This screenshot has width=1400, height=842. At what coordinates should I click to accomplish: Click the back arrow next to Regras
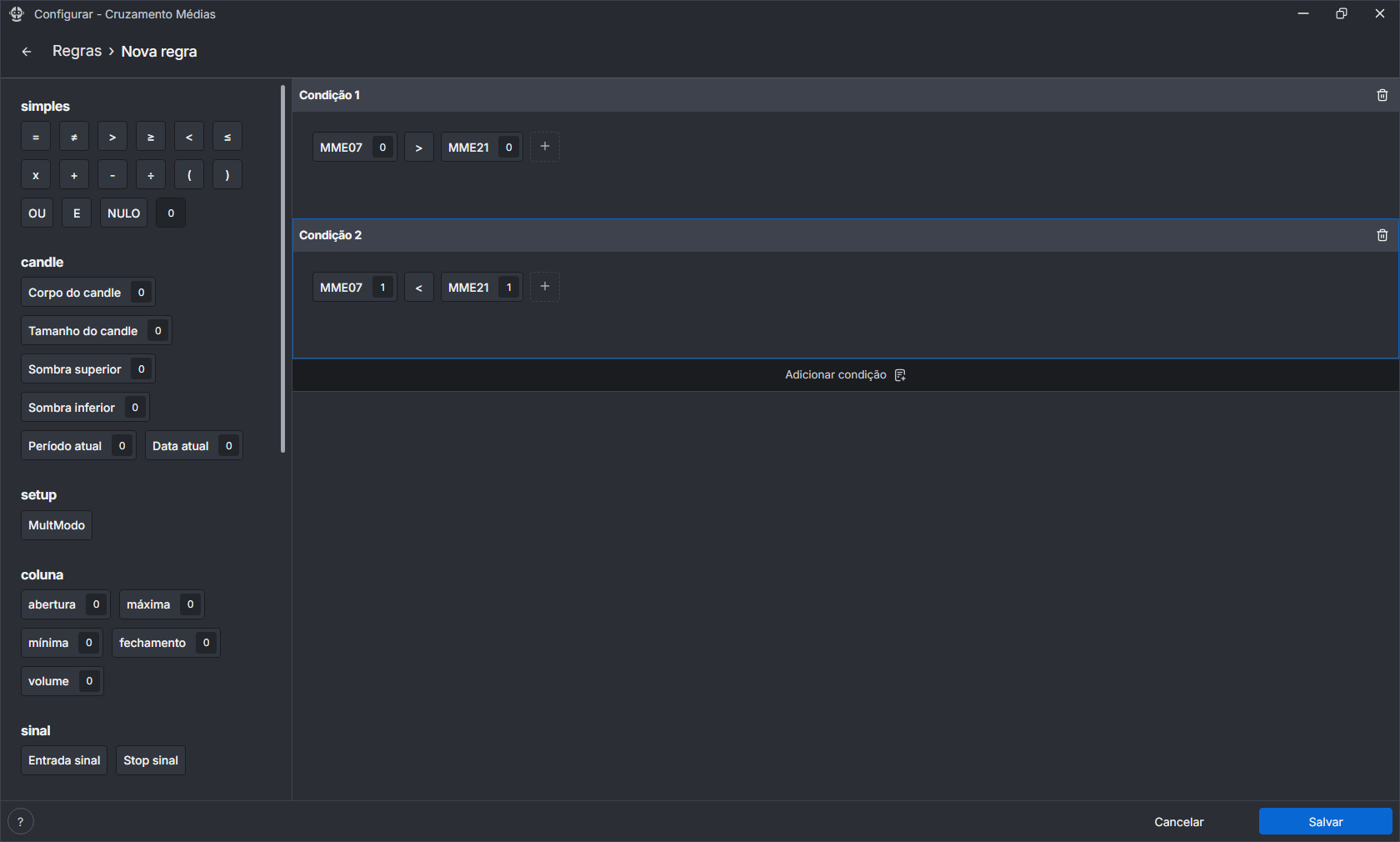27,52
